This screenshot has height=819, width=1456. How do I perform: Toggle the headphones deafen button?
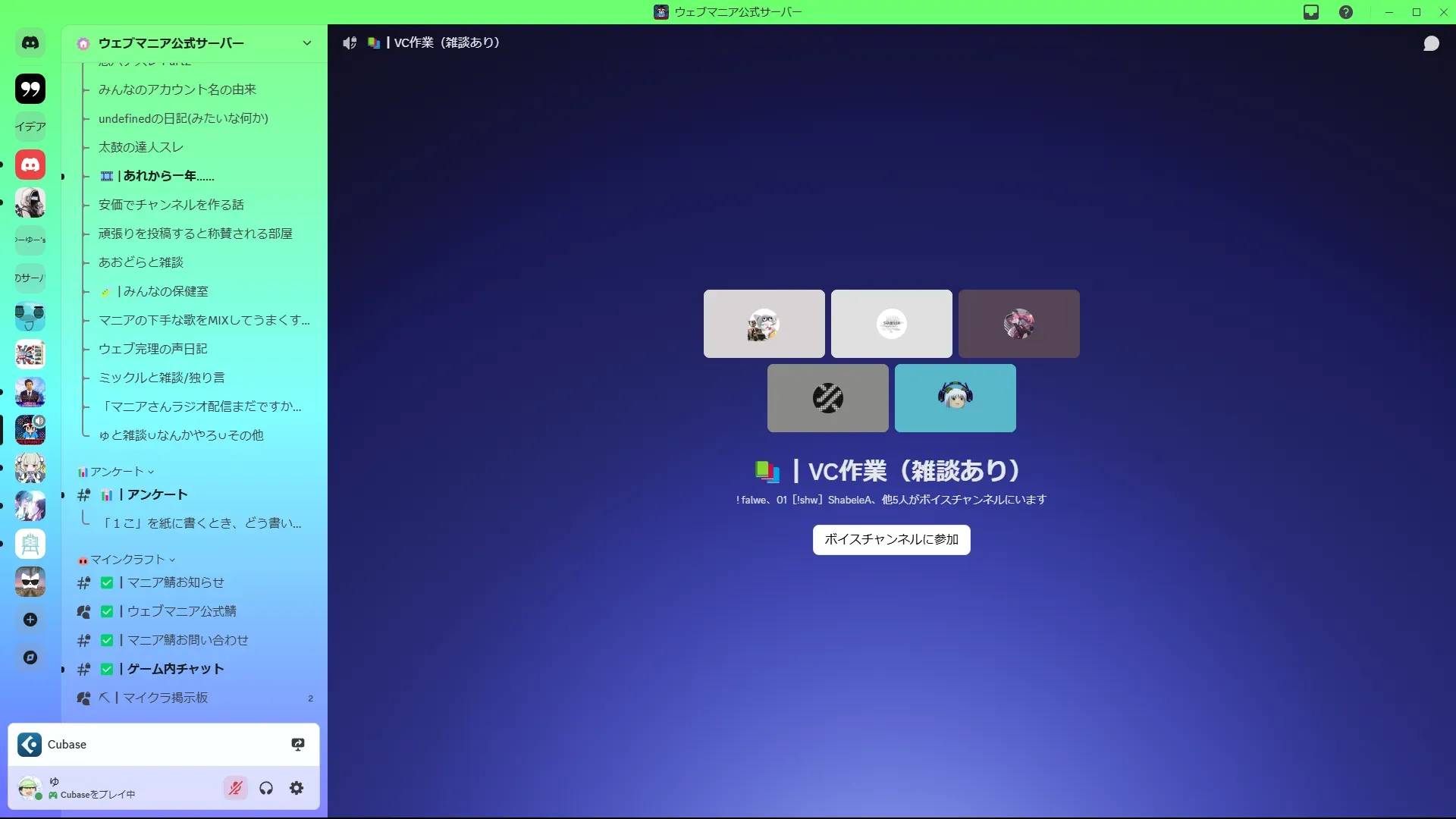[266, 788]
